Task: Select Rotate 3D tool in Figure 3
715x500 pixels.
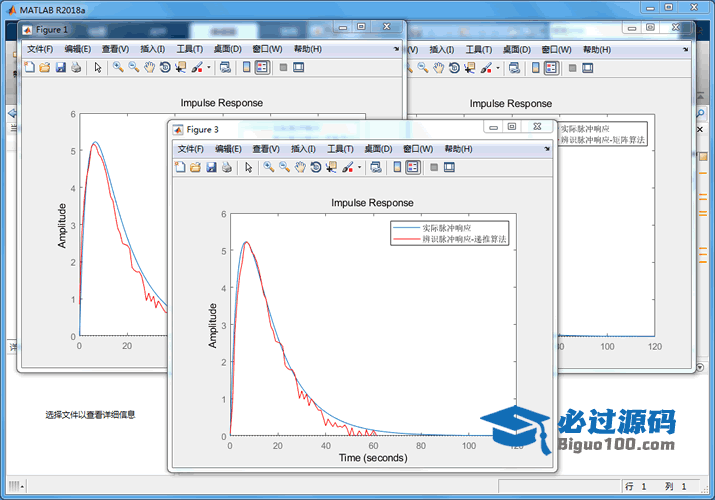Action: [x=316, y=167]
